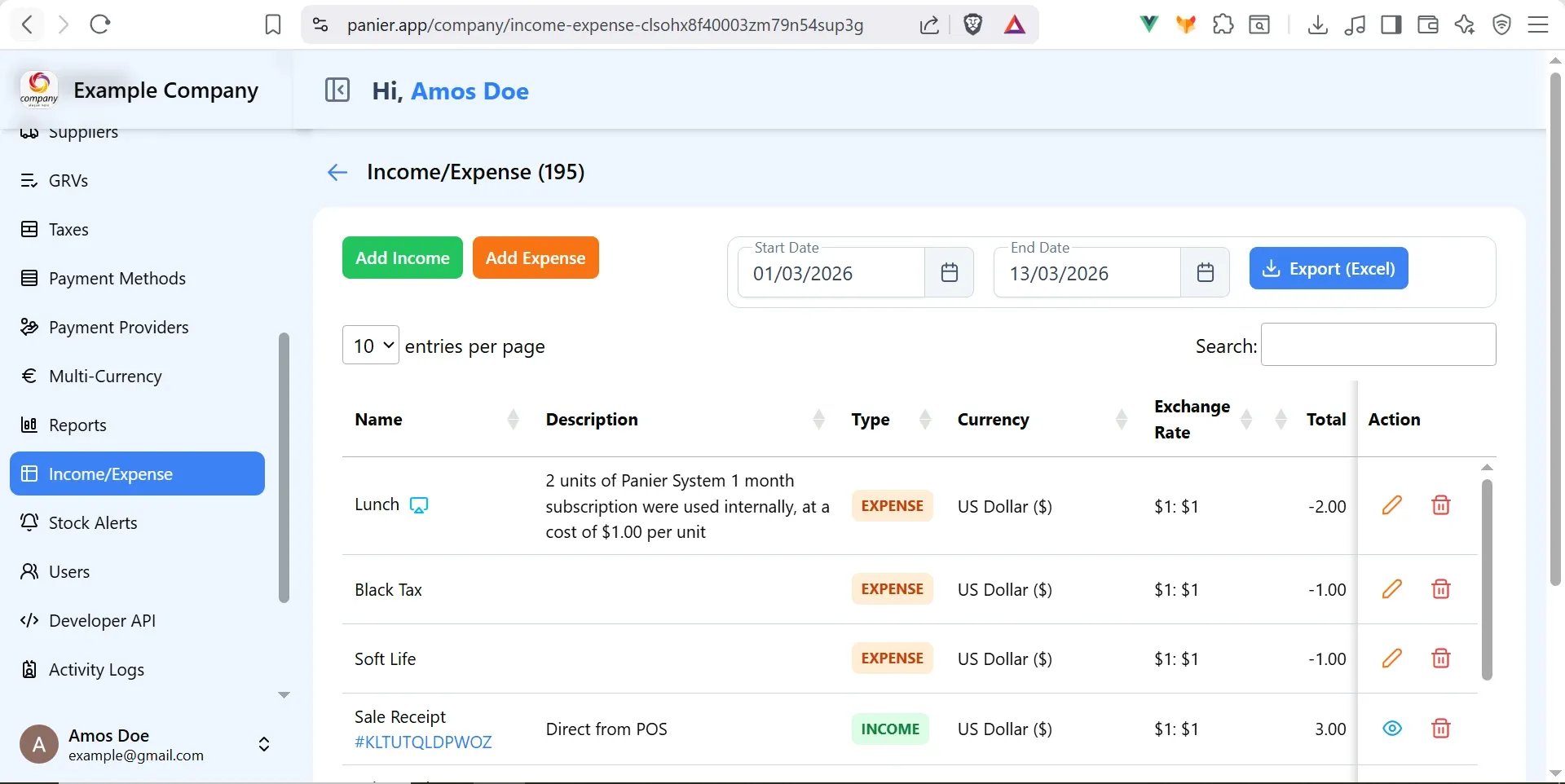Open the Leo AI sparkle icon

tap(1465, 25)
